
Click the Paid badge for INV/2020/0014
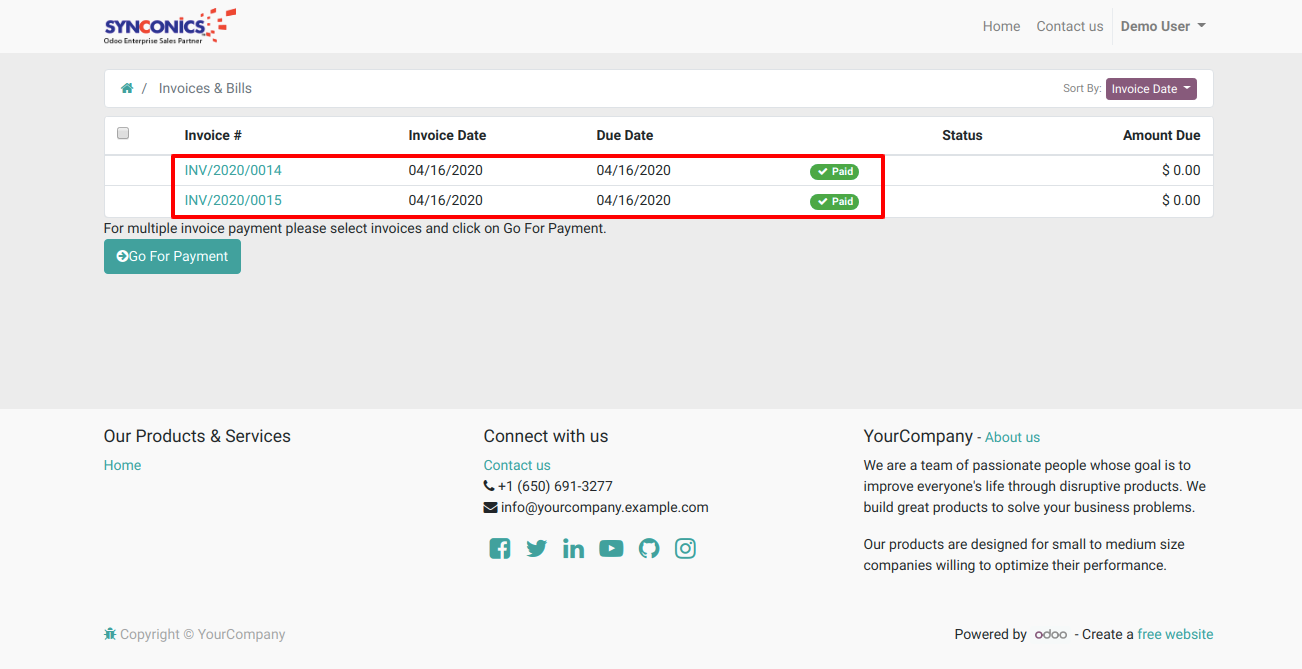pyautogui.click(x=834, y=171)
